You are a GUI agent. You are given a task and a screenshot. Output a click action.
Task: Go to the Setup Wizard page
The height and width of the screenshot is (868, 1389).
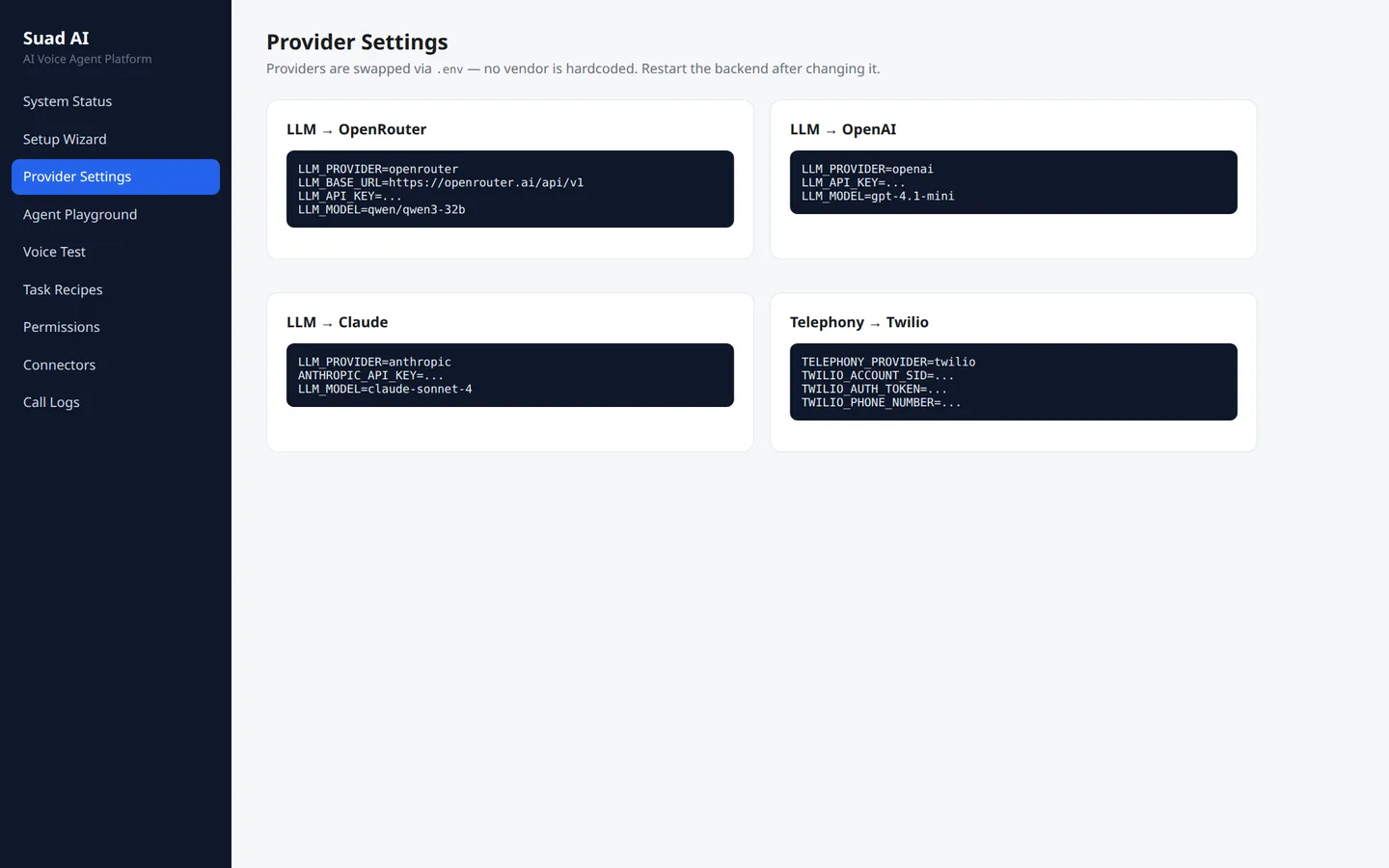coord(116,139)
